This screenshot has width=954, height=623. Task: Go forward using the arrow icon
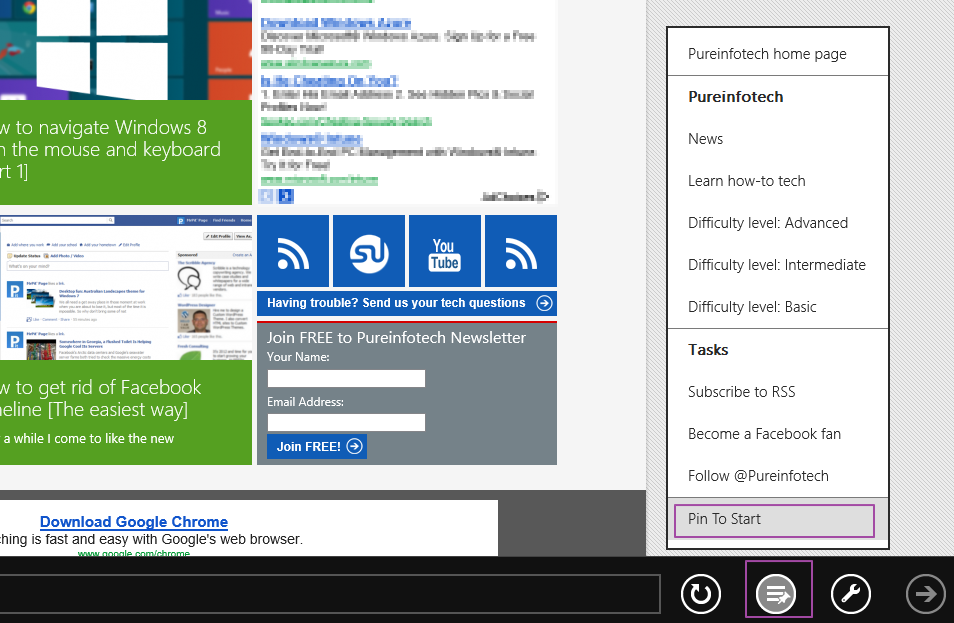click(925, 593)
